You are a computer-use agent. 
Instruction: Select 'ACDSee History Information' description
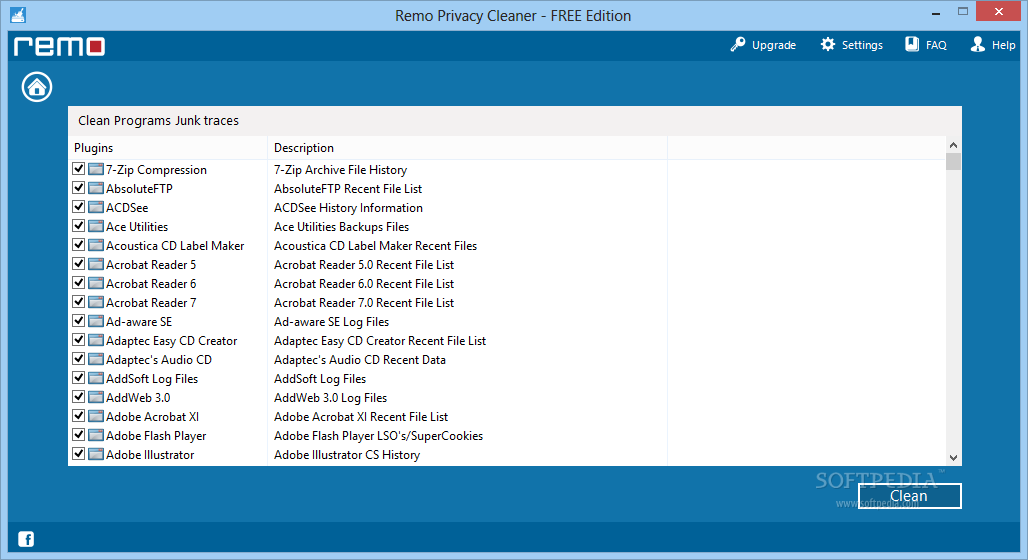348,208
